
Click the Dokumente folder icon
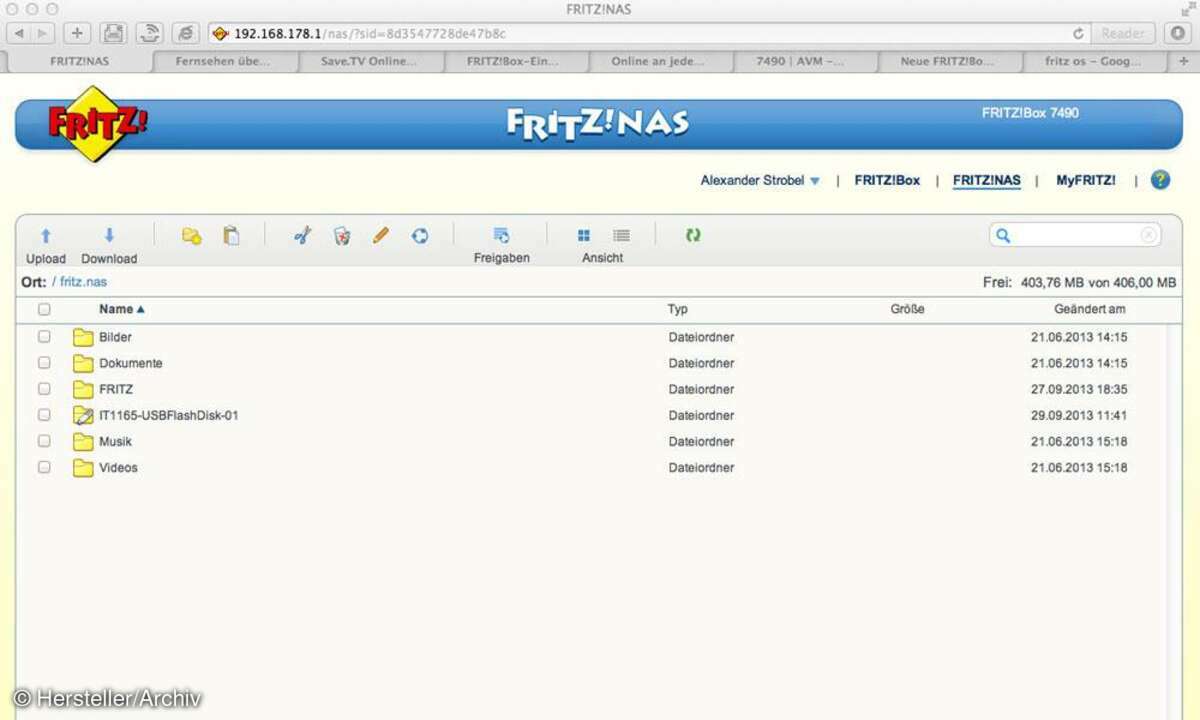83,364
